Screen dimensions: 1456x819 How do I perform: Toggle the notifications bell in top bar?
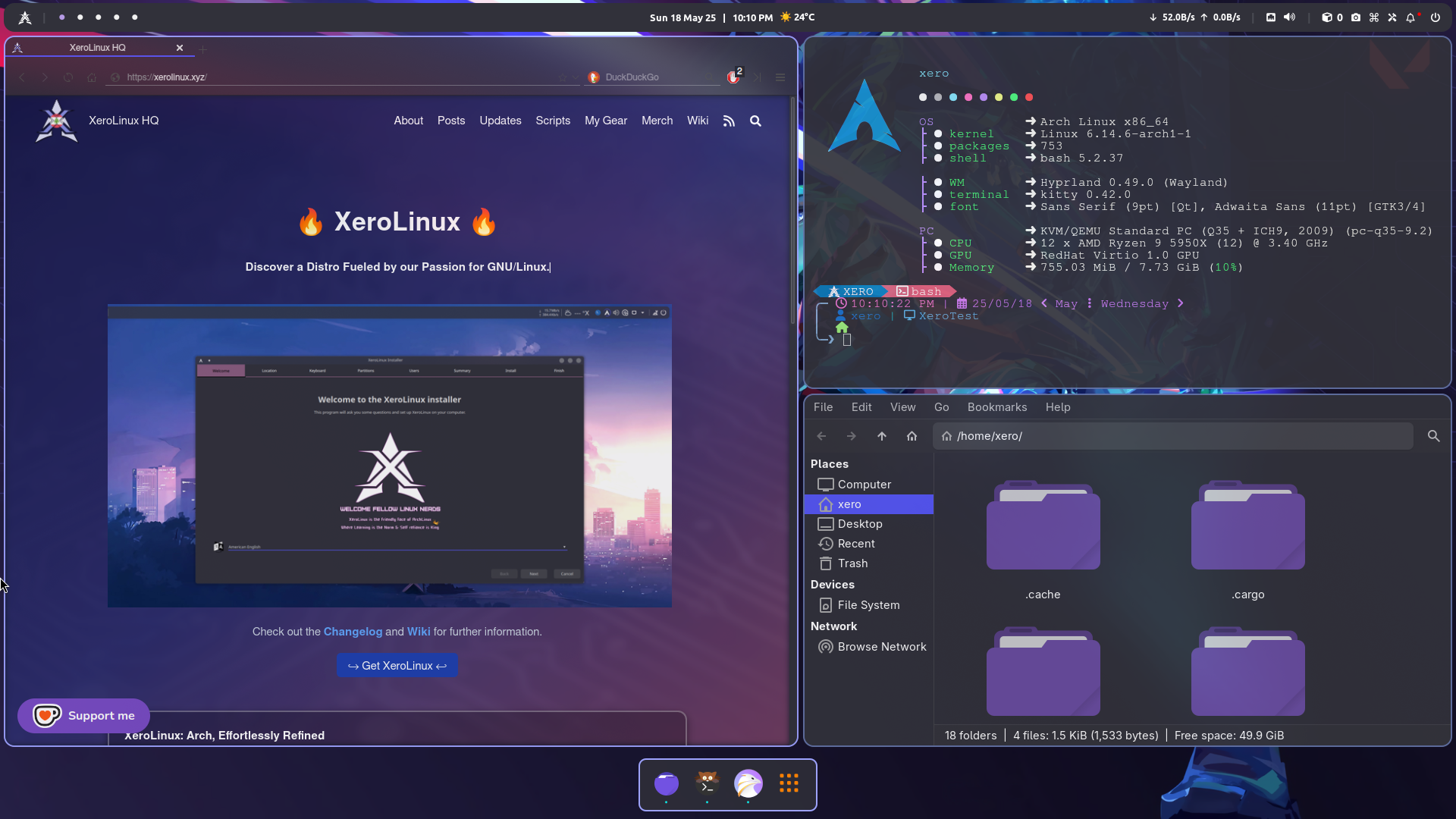1410,17
